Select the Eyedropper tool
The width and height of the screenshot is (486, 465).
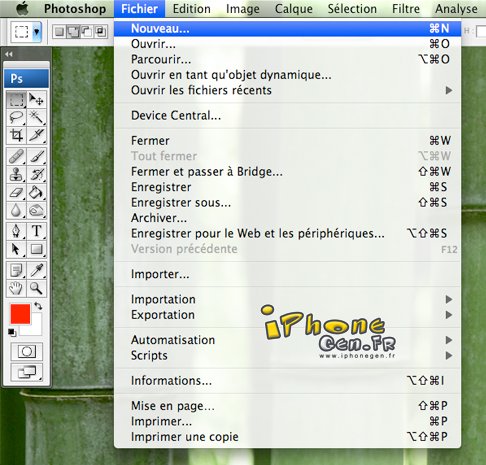(x=36, y=270)
